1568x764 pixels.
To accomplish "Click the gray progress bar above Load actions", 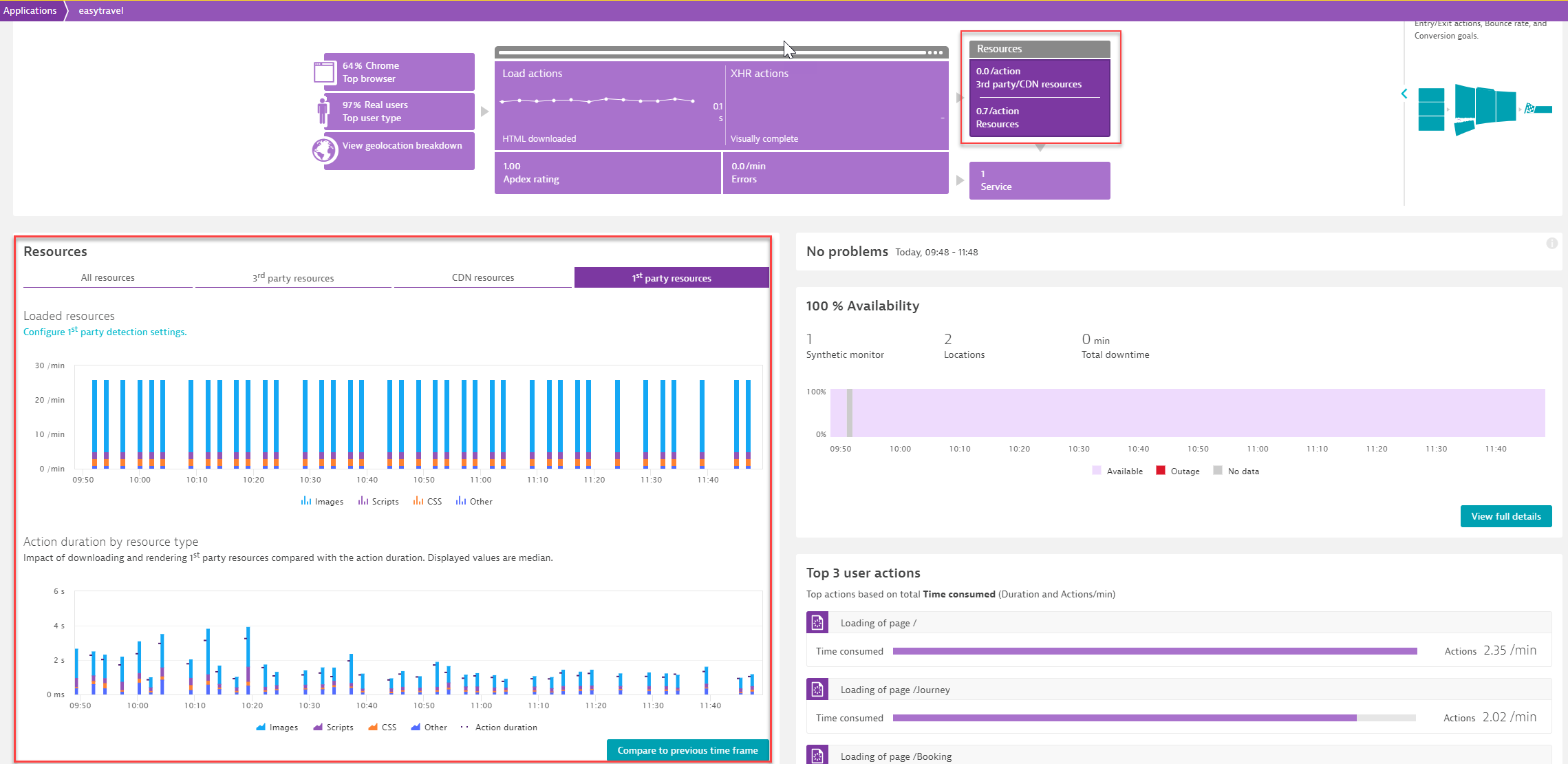I will tap(712, 52).
